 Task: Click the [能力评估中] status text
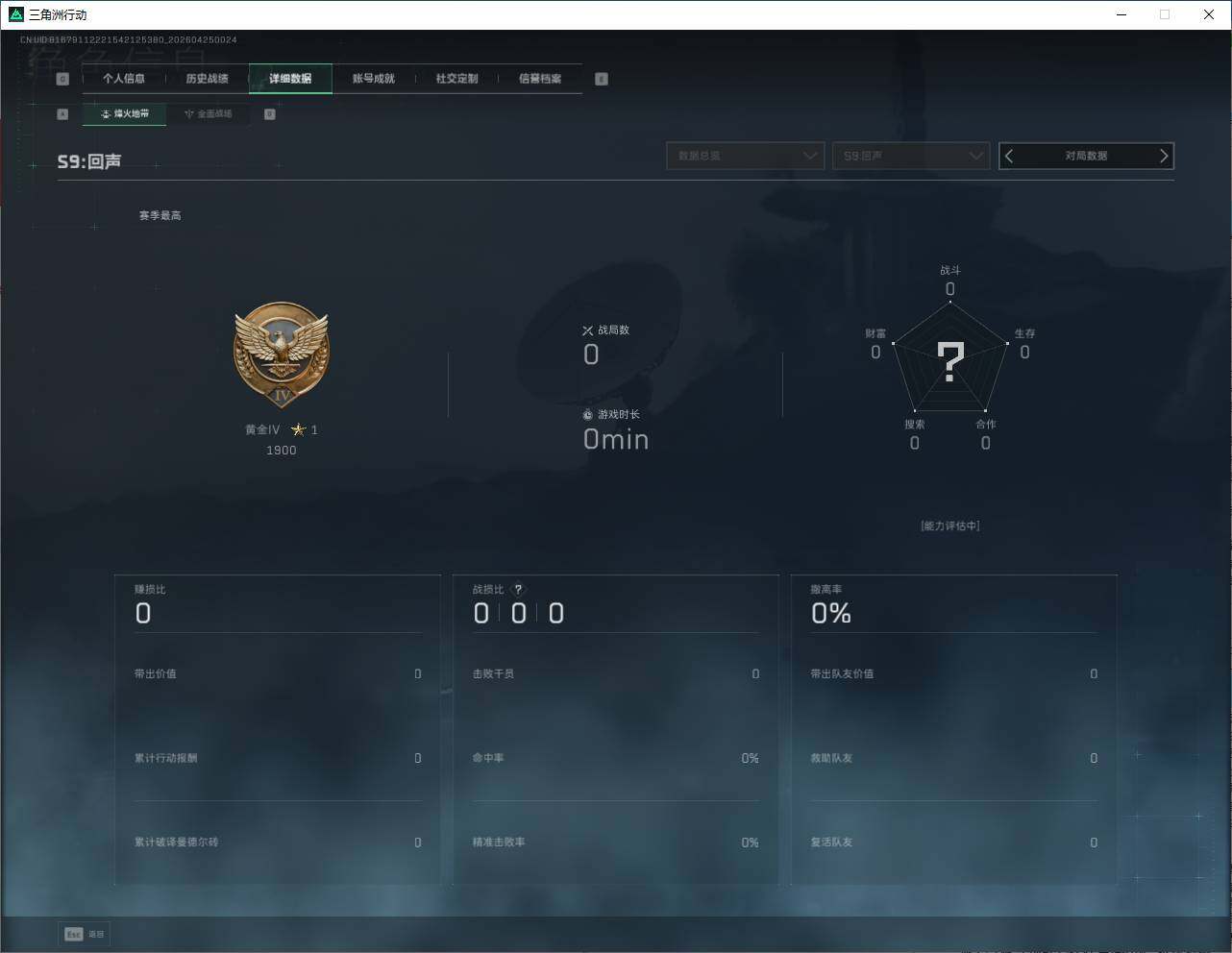(950, 526)
